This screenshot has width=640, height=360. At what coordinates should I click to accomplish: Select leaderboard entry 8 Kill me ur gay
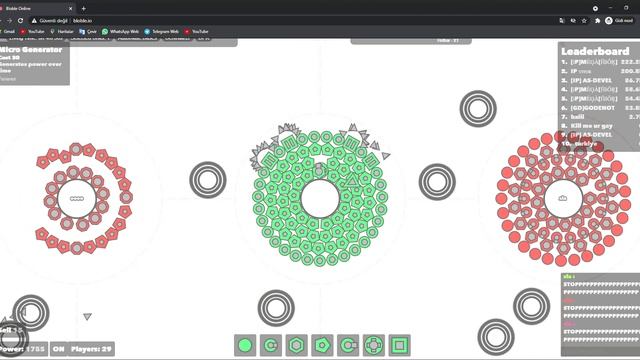pyautogui.click(x=600, y=126)
